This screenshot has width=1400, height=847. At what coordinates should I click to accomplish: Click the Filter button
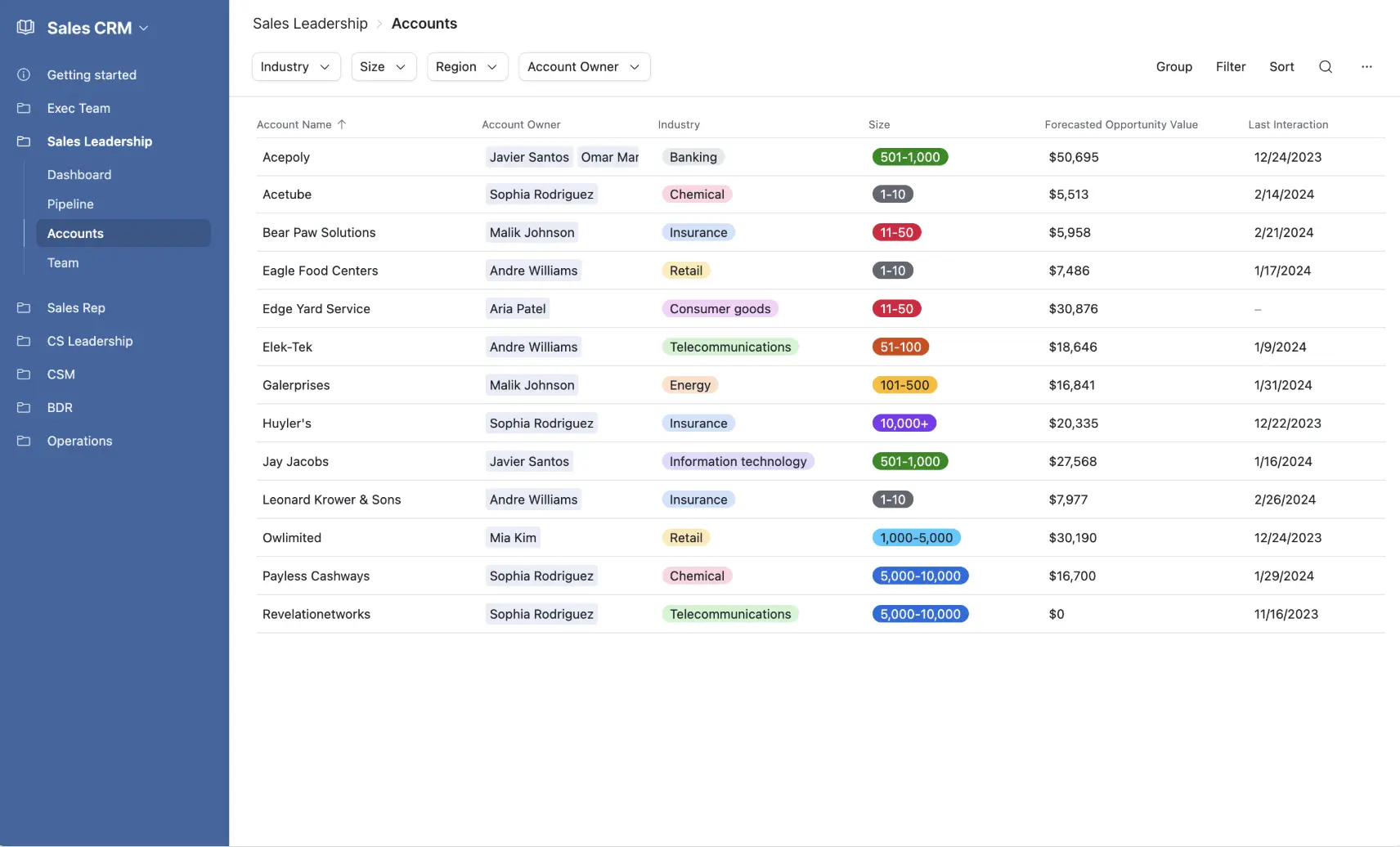pos(1230,67)
